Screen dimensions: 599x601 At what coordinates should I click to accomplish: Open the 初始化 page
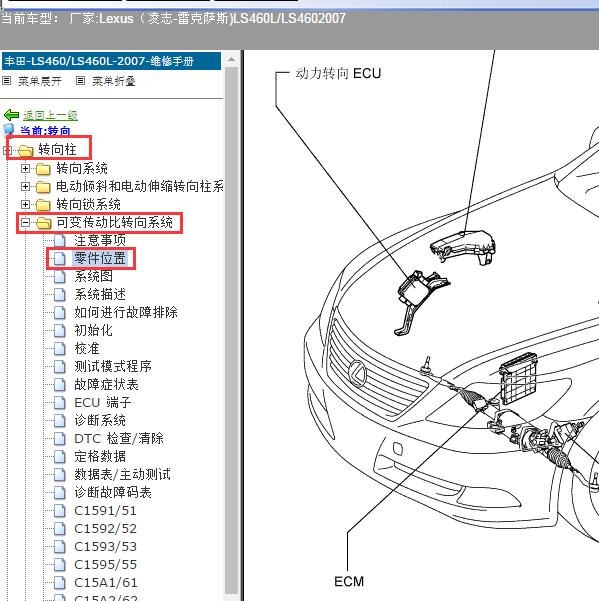coord(94,330)
